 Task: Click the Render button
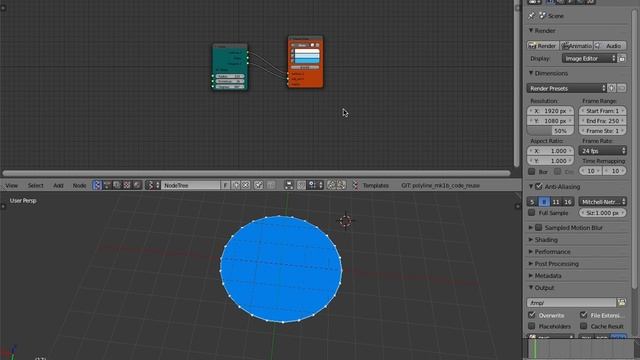(542, 46)
